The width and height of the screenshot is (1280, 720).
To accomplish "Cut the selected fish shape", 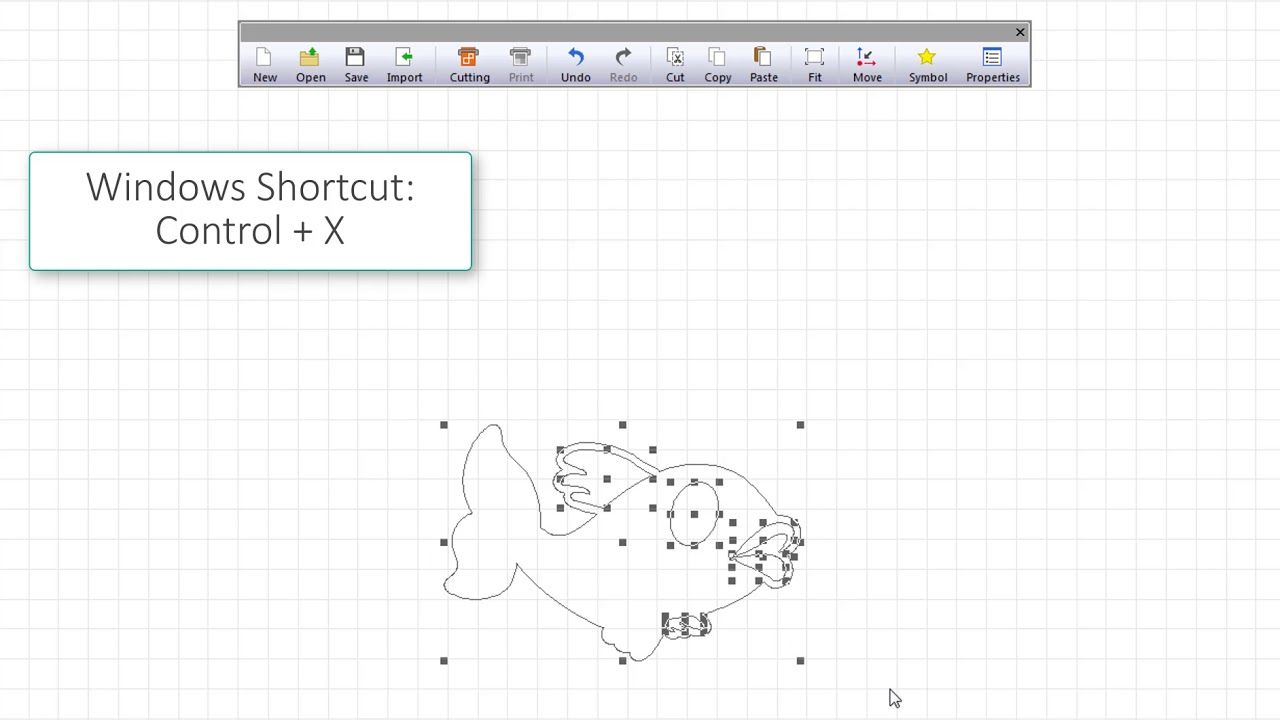I will point(675,65).
